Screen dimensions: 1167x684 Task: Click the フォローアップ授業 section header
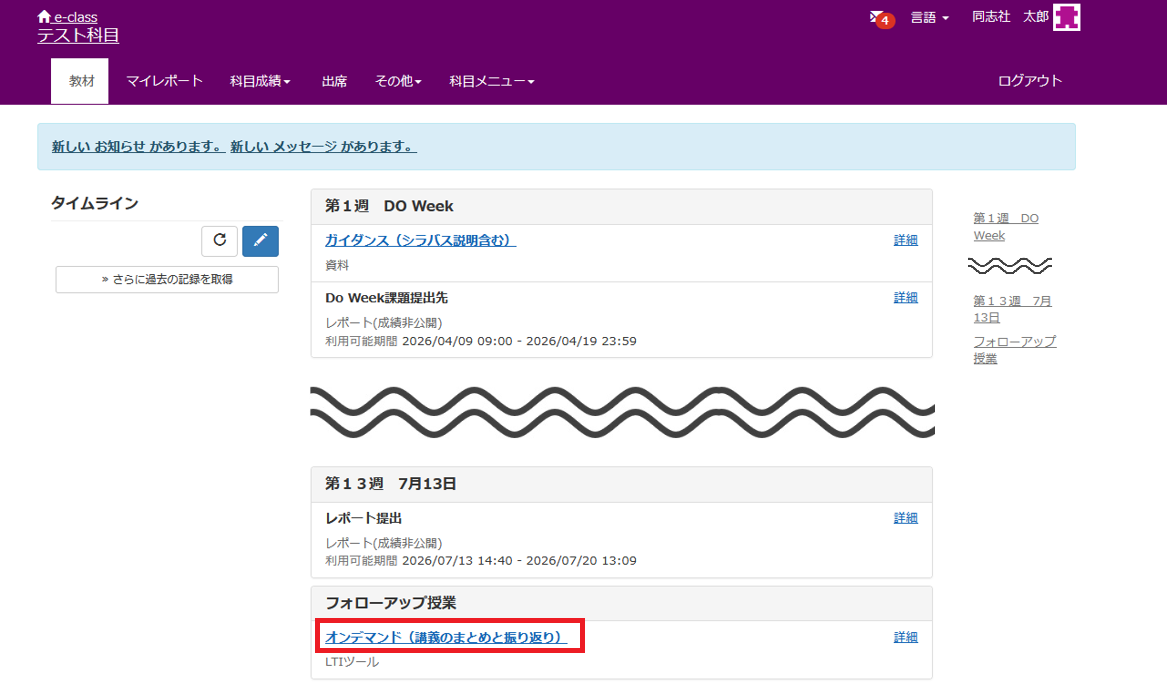pyautogui.click(x=391, y=603)
